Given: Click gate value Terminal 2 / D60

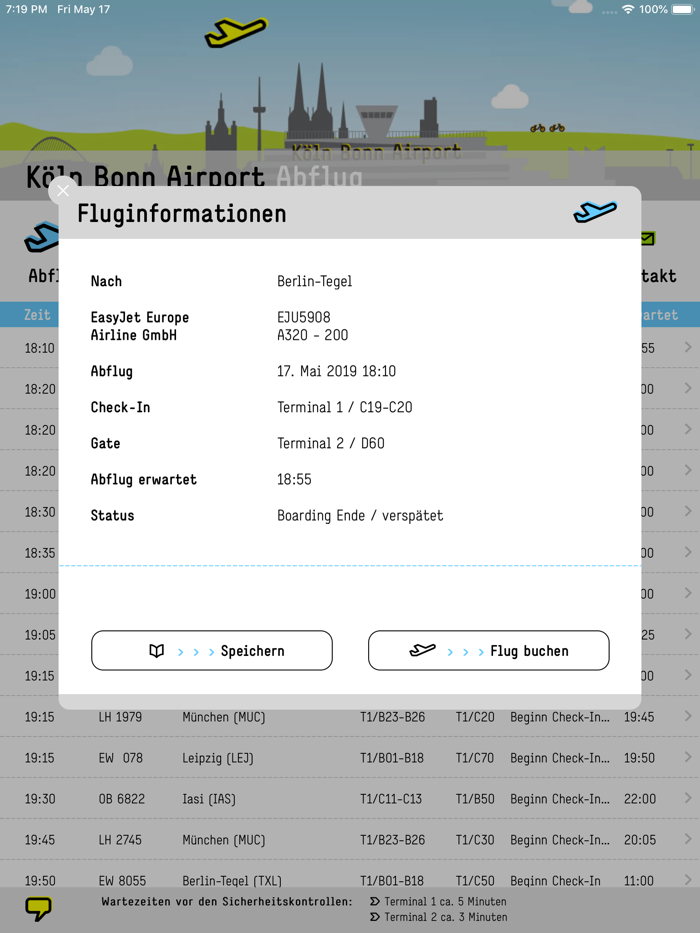Looking at the screenshot, I should coord(330,443).
